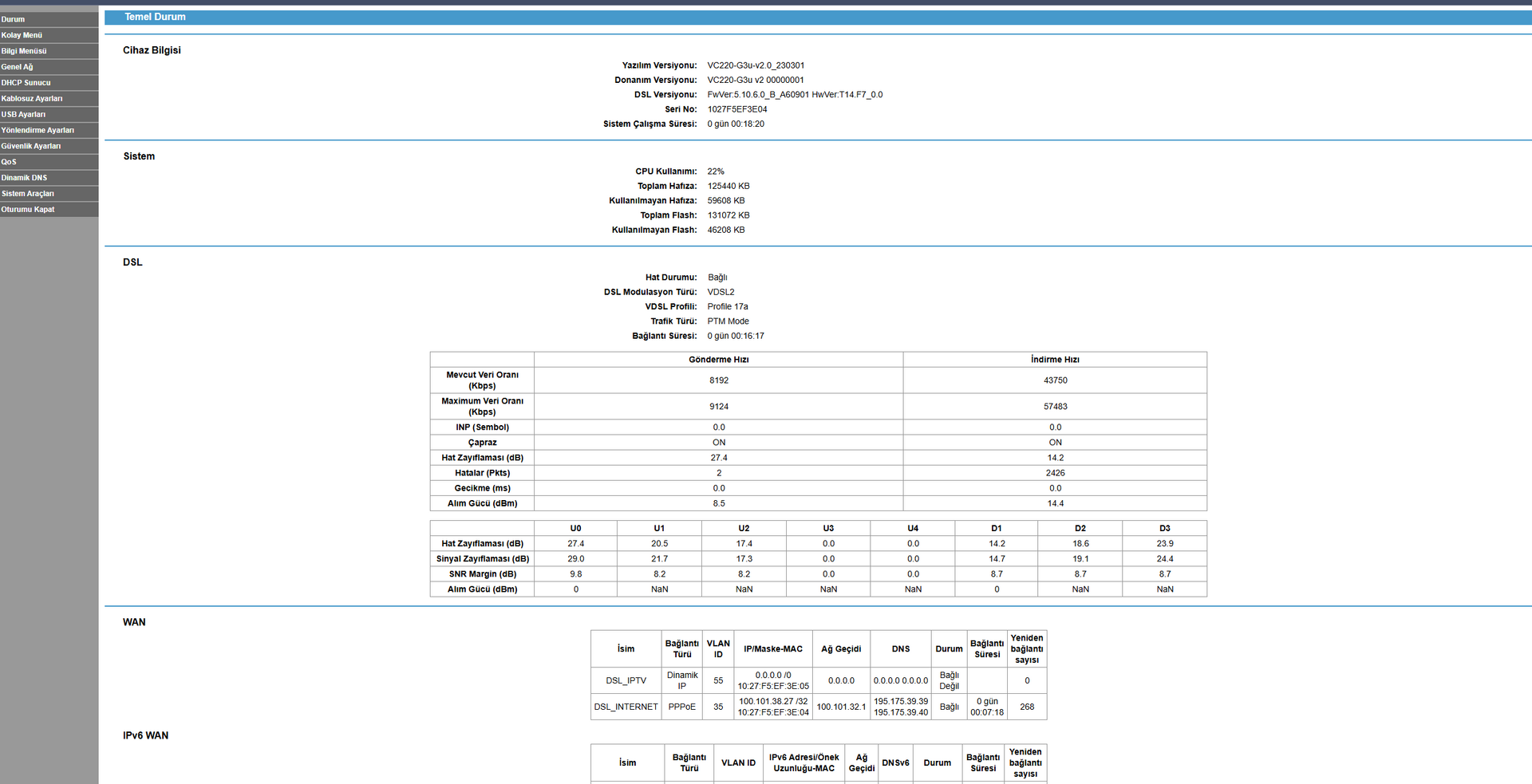
Task: Select QoS in the sidebar
Action: [x=49, y=162]
